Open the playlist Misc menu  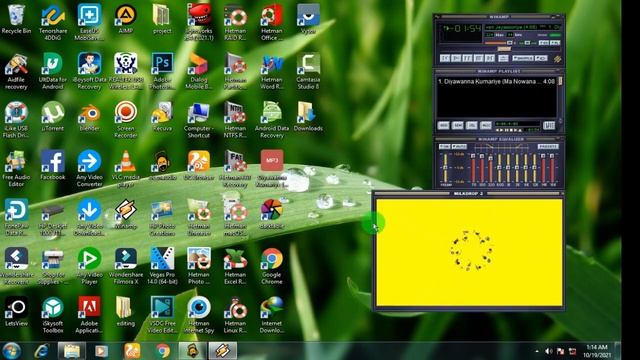coord(486,125)
